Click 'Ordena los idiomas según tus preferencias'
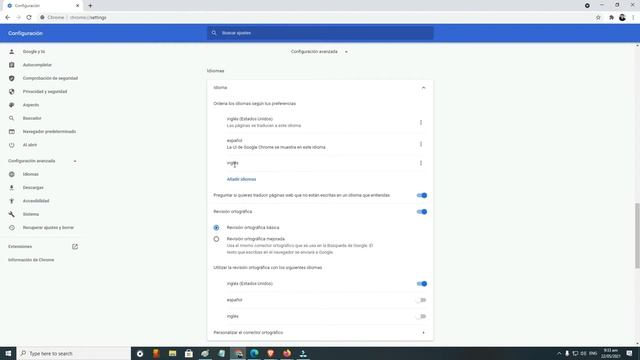Screen dimensions: 640x360 [x=254, y=104]
